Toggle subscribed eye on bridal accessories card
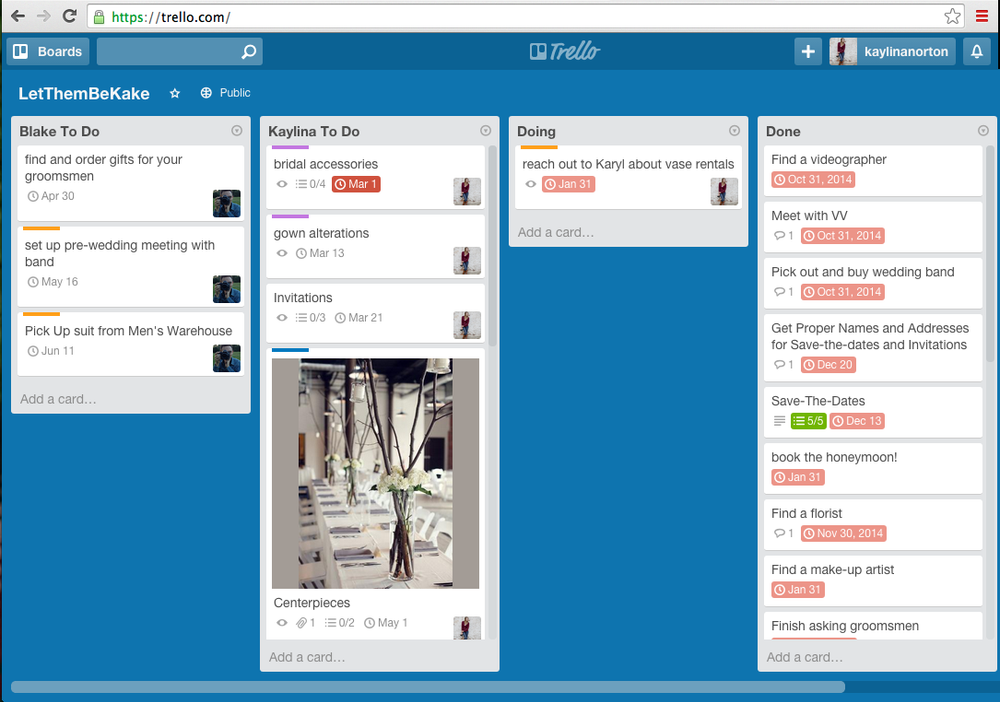 (282, 184)
